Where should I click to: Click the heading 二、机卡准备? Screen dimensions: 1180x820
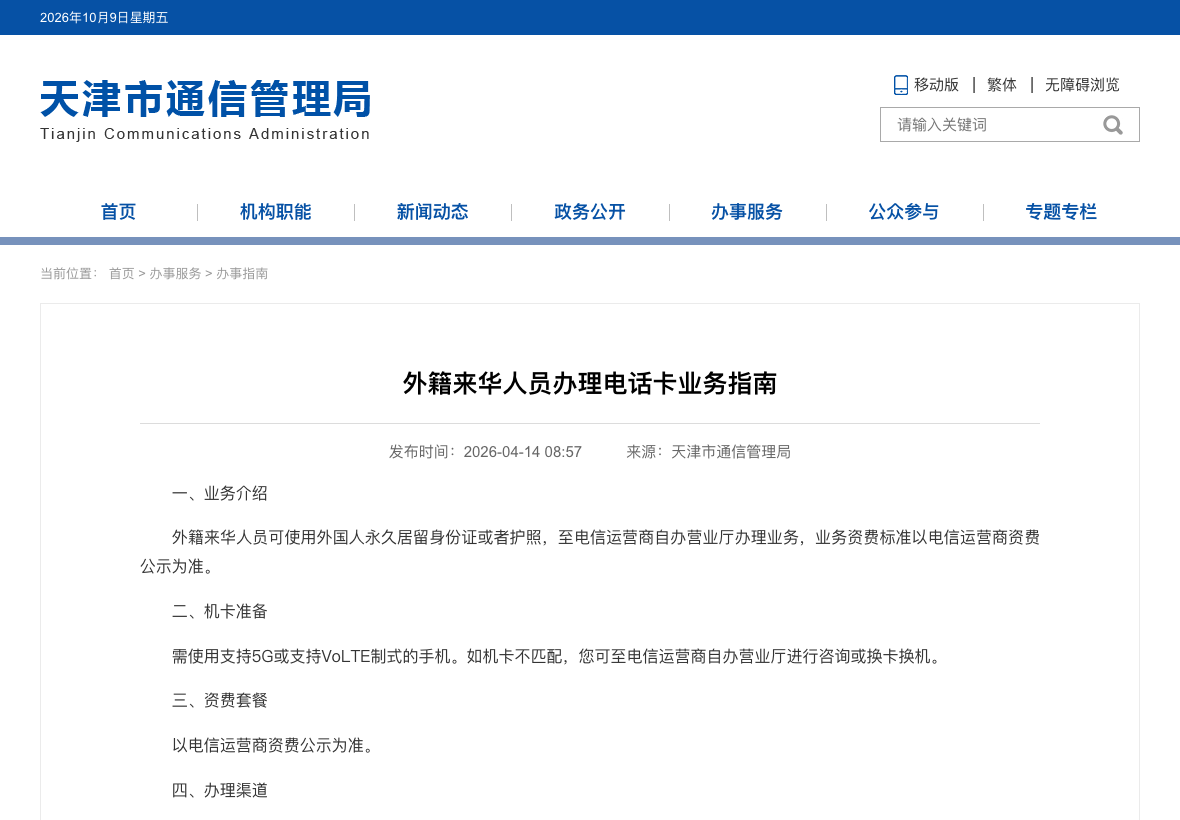point(220,612)
